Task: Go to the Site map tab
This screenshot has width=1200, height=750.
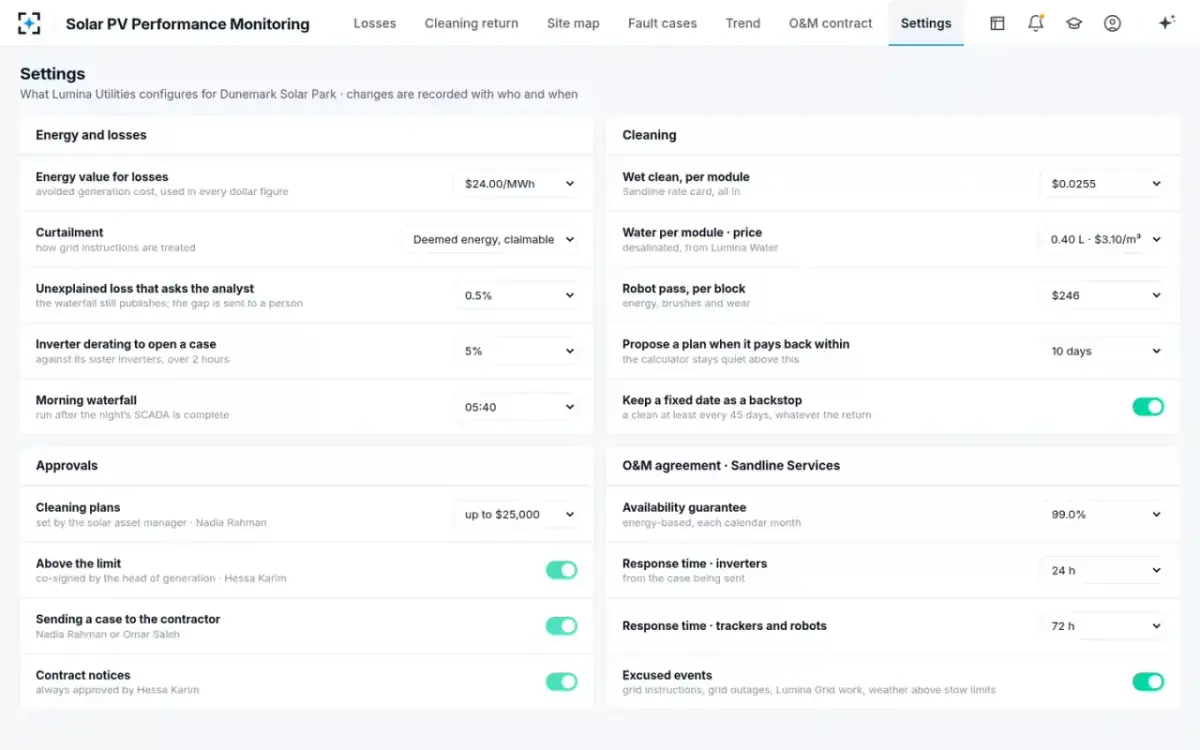Action: [x=573, y=23]
